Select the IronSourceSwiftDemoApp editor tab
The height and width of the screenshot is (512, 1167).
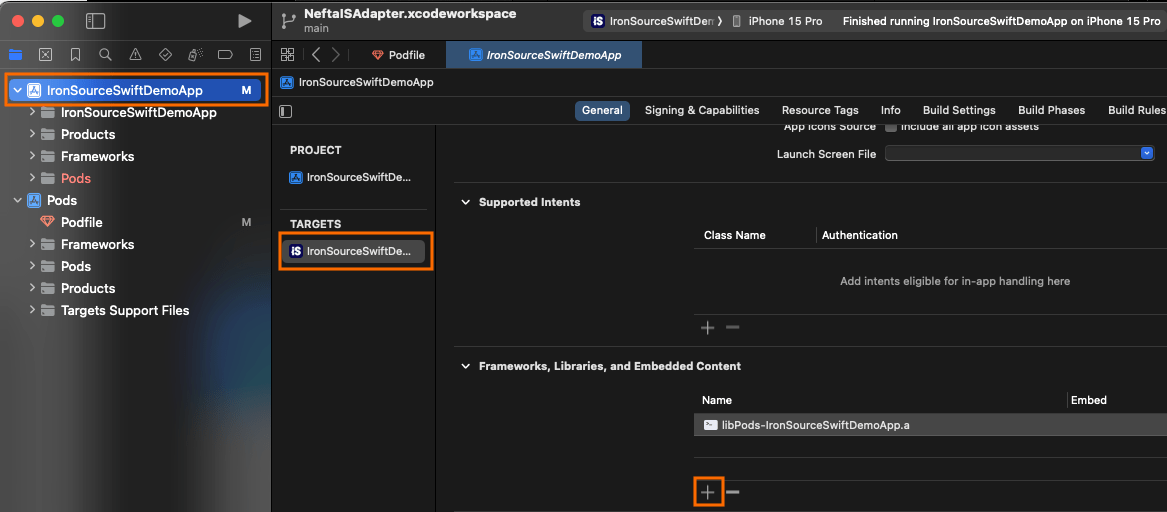coord(543,55)
